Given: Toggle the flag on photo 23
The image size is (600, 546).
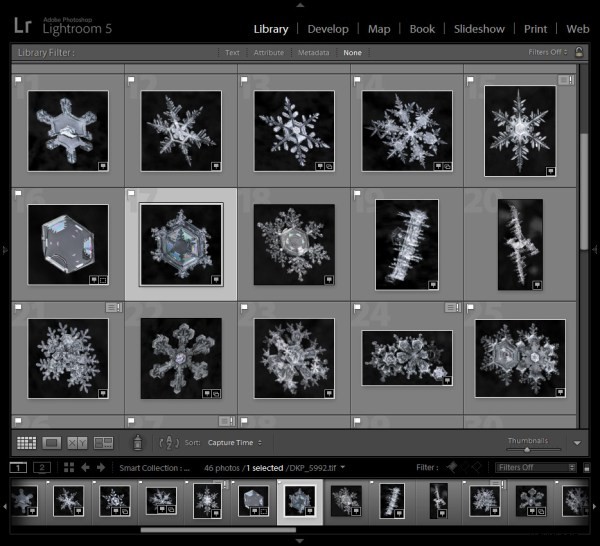Looking at the screenshot, I should (244, 307).
